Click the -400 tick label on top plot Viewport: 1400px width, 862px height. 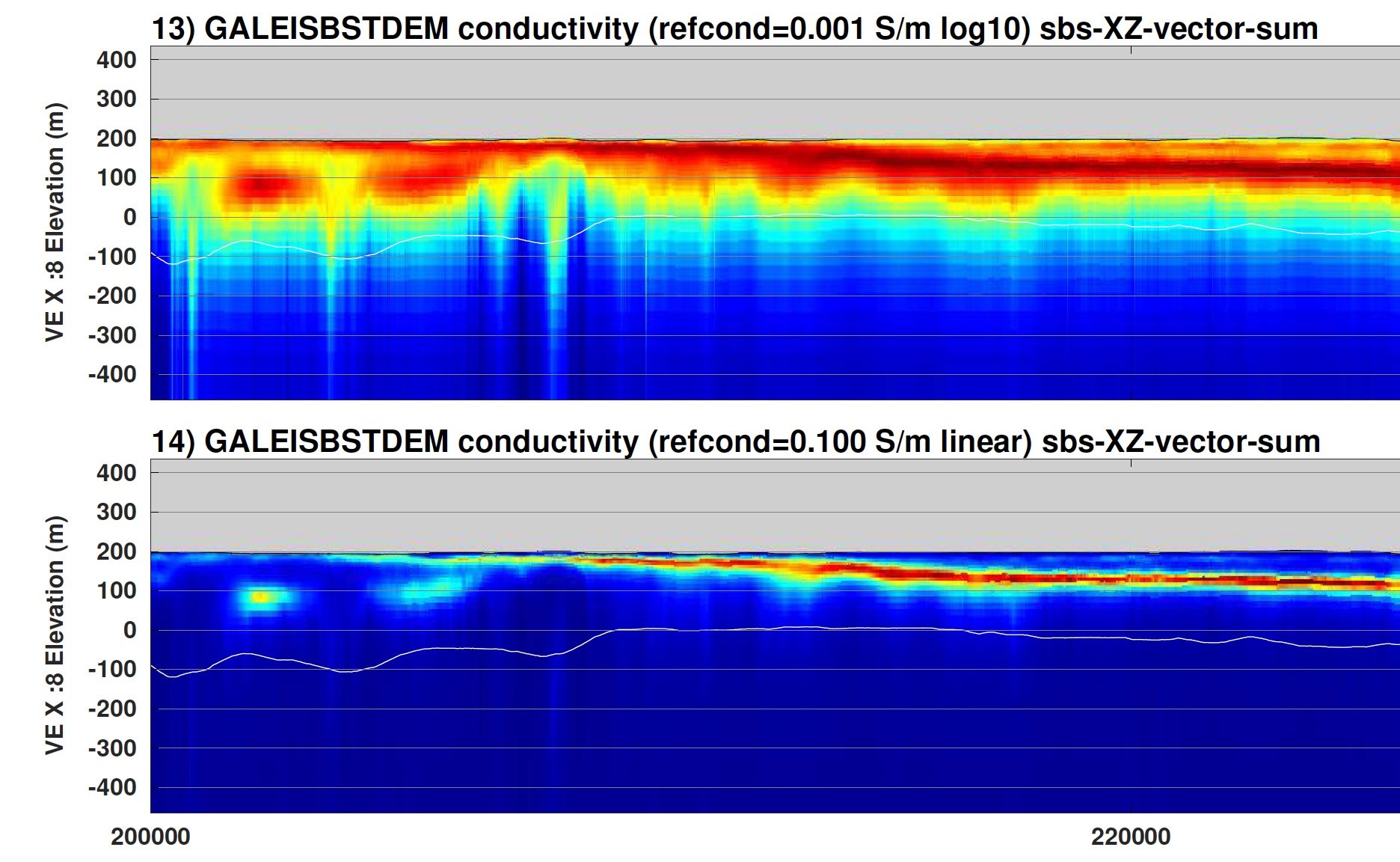click(112, 374)
